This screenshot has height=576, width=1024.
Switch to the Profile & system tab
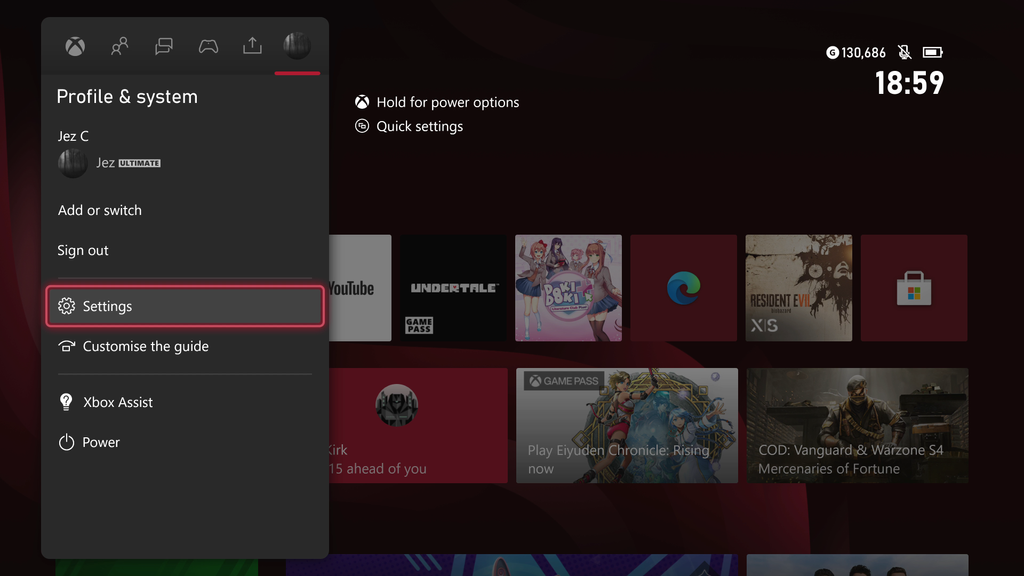[x=296, y=46]
